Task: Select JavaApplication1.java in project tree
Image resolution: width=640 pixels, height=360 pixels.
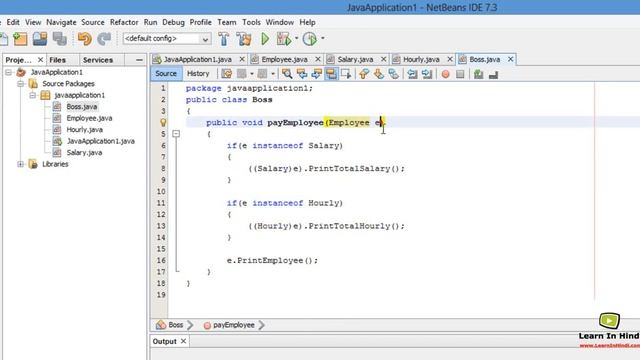Action: click(x=100, y=141)
